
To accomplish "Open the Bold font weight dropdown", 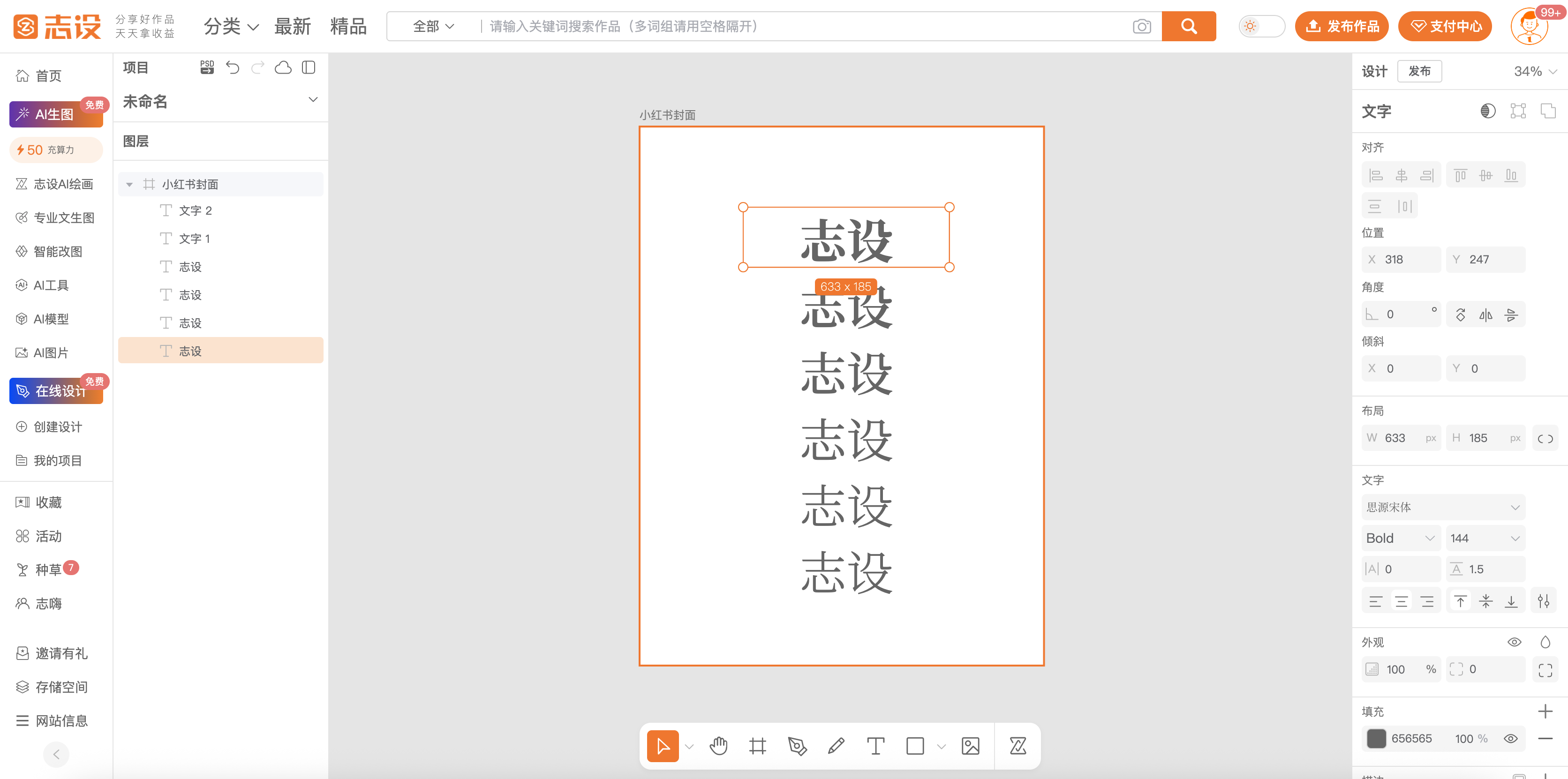I will [1400, 538].
